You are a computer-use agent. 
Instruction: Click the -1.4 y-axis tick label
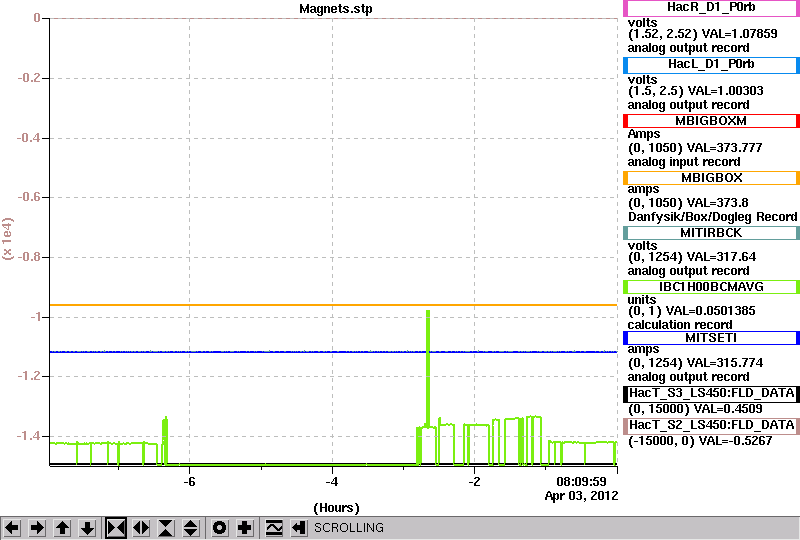click(x=29, y=436)
